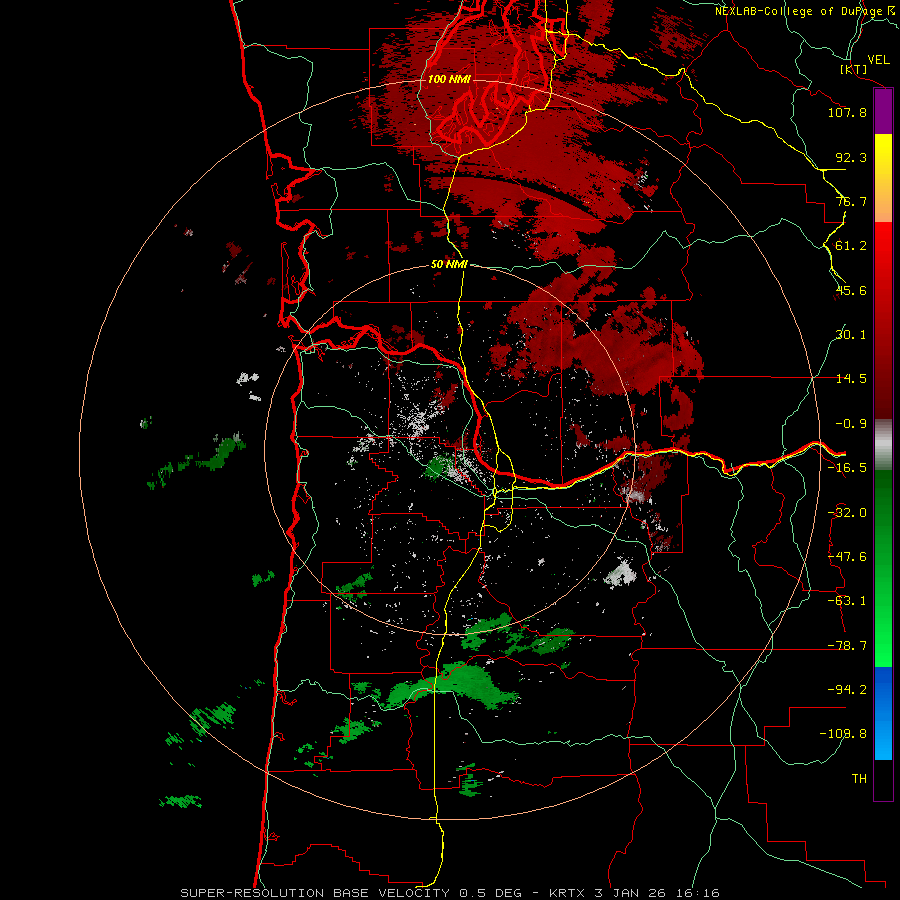Click the -32.0 scale value

tap(847, 513)
